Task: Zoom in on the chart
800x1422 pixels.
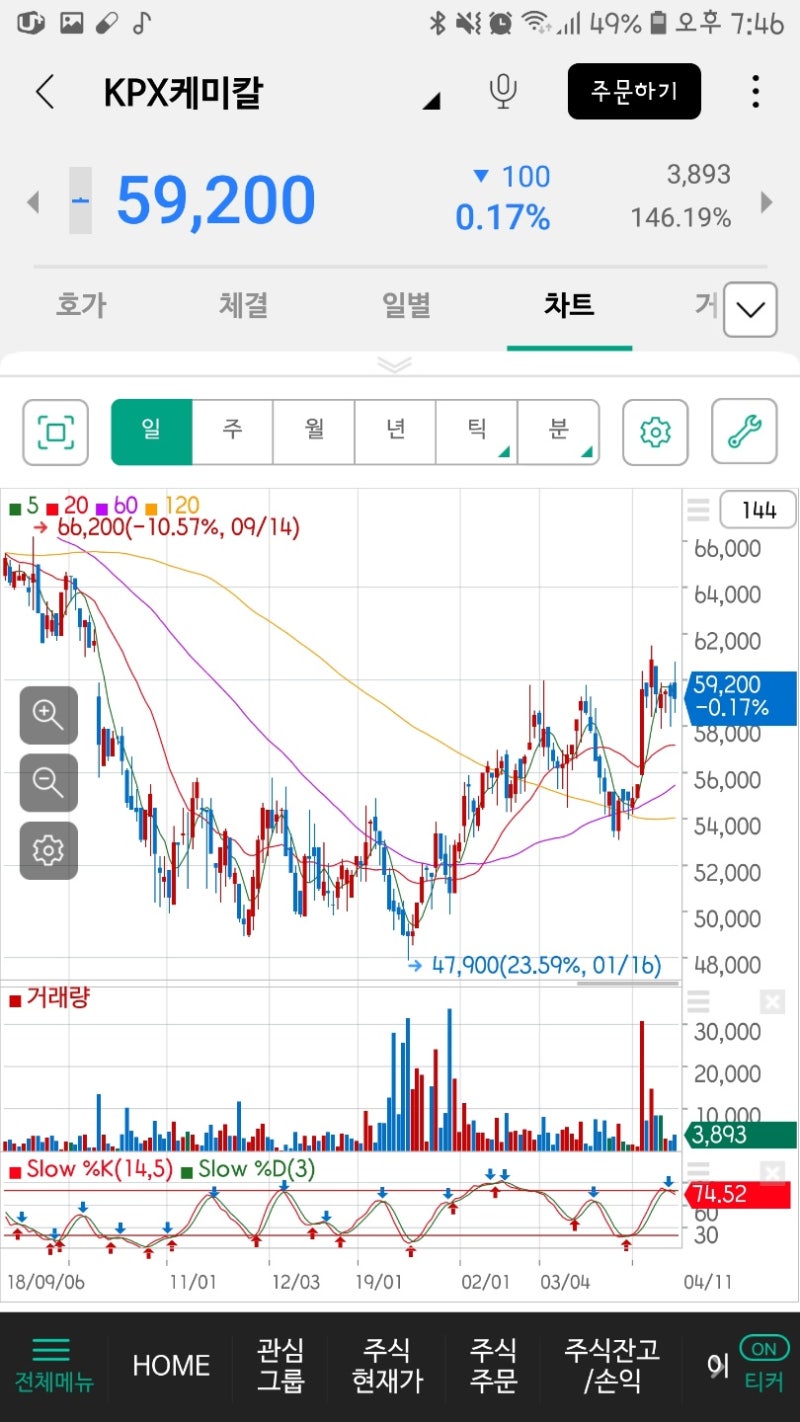Action: [x=48, y=715]
